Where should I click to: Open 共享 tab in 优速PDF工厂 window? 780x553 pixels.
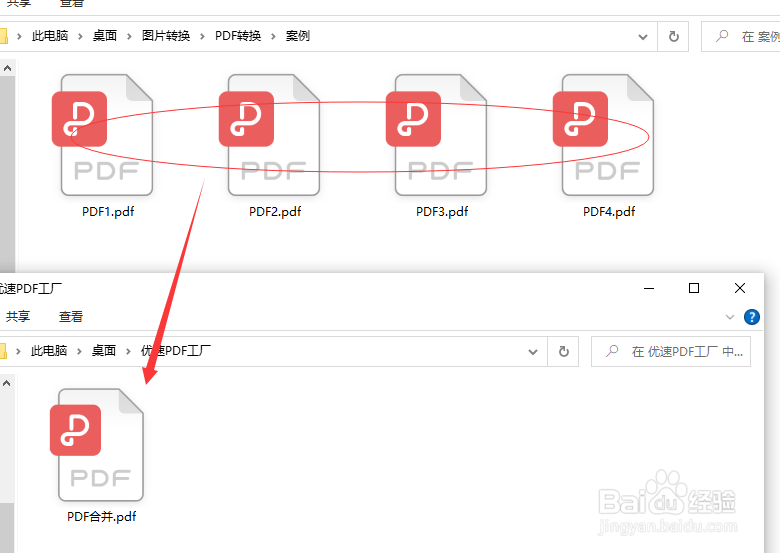point(18,316)
